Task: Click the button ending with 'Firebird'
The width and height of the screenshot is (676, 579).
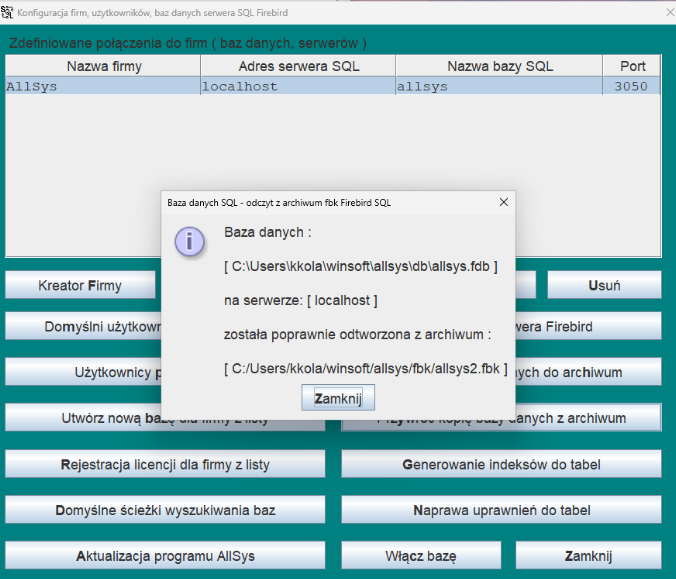Action: click(x=588, y=326)
